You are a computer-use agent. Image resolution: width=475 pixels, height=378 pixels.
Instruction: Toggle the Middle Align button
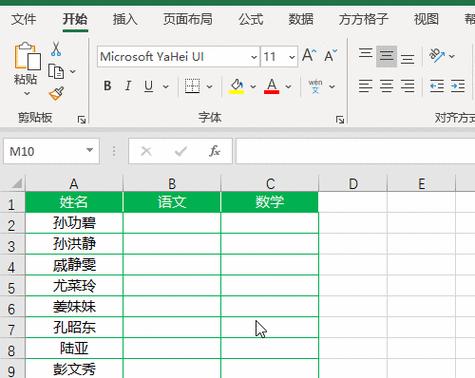[x=386, y=56]
